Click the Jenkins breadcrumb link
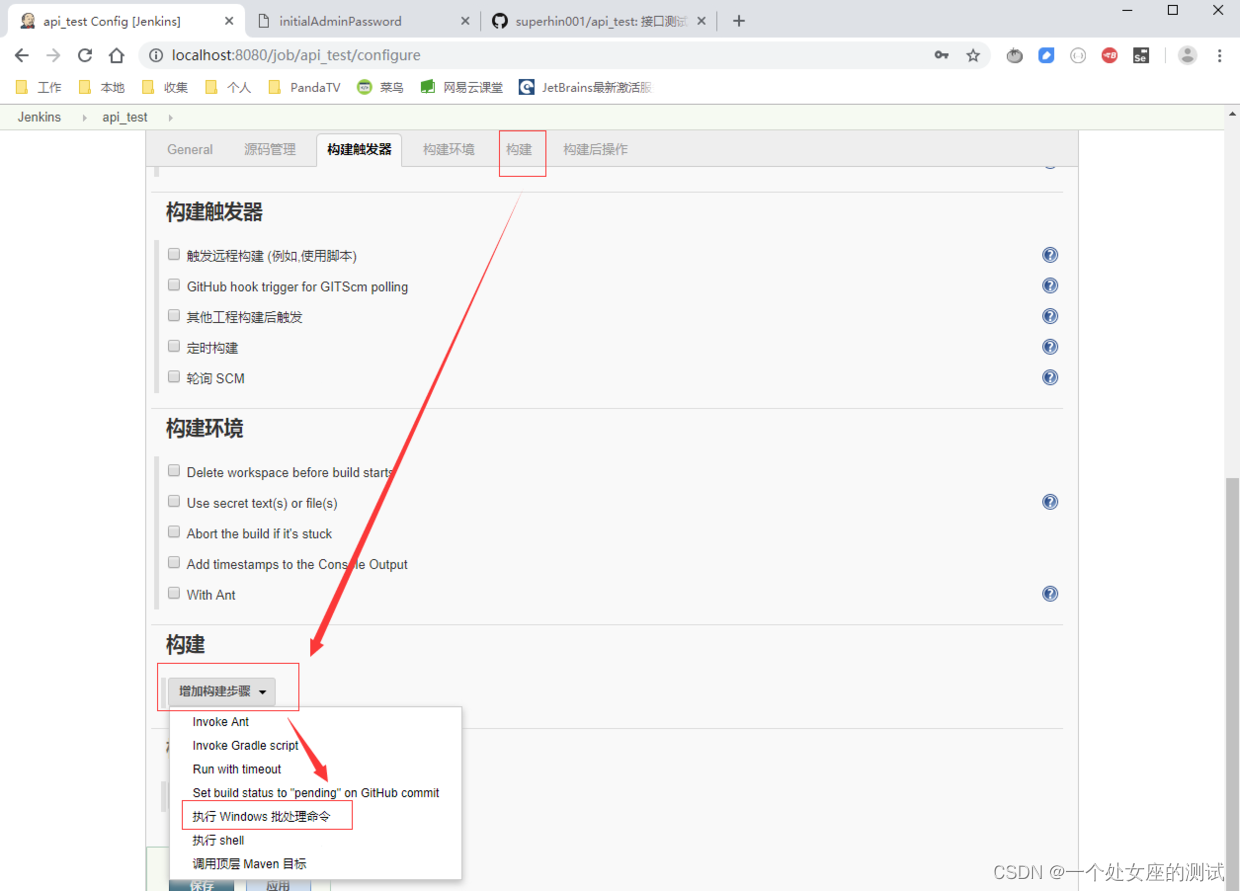1240x891 pixels. (39, 118)
